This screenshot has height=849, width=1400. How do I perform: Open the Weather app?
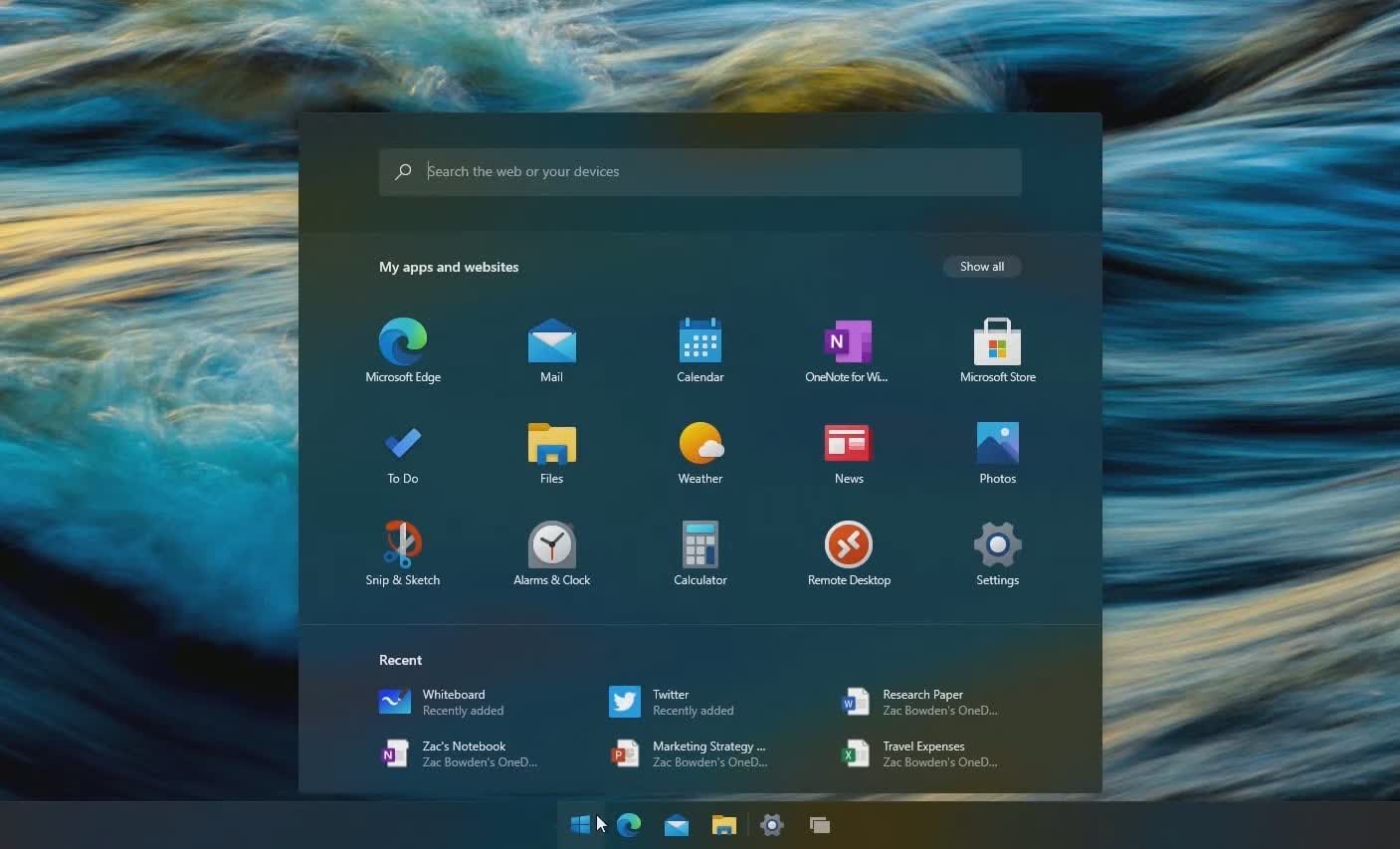(x=700, y=453)
